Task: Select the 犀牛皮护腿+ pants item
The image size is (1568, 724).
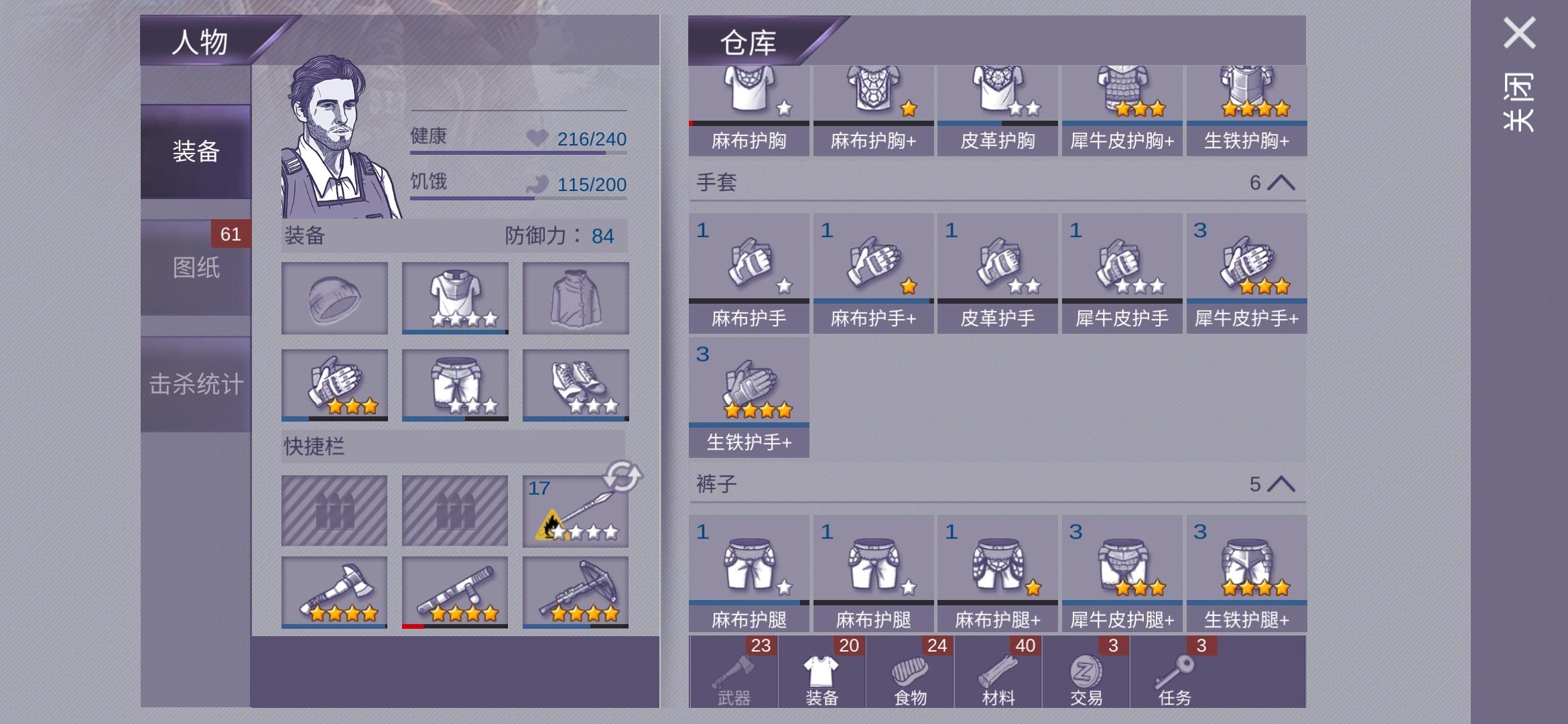Action: point(1122,574)
